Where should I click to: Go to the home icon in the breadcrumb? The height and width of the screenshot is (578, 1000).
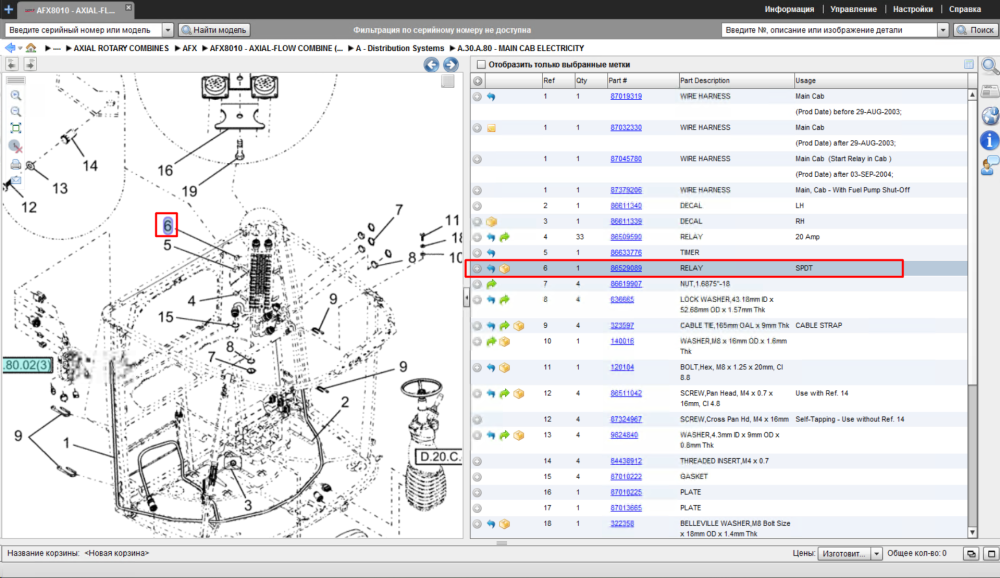pos(31,48)
